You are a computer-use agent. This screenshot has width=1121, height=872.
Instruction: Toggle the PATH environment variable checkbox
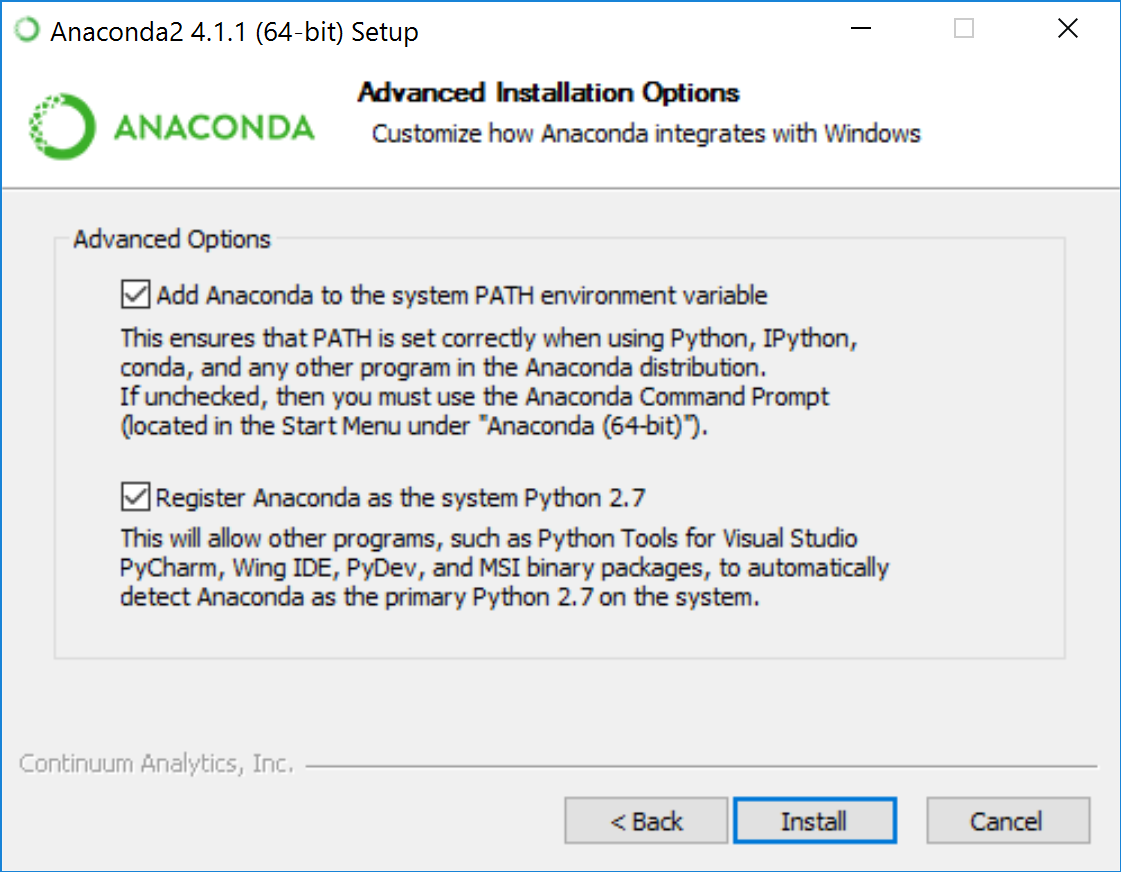[135, 293]
